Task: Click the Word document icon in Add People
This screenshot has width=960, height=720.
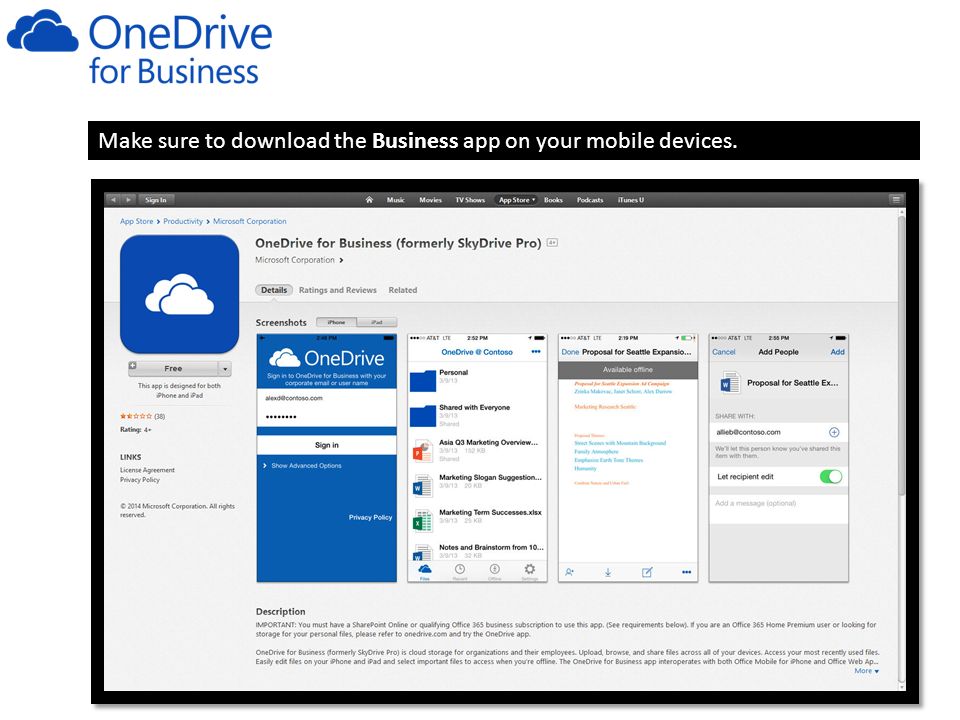Action: (729, 383)
